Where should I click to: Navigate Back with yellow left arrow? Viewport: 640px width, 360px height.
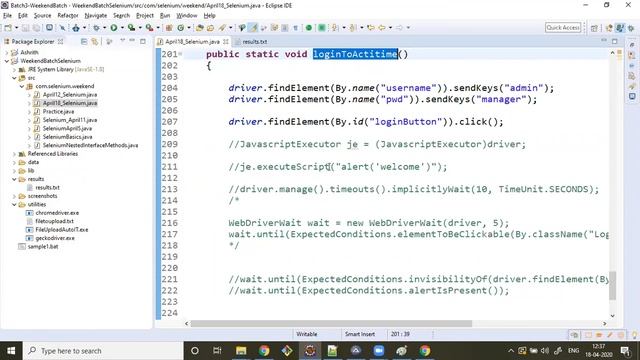click(x=382, y=28)
